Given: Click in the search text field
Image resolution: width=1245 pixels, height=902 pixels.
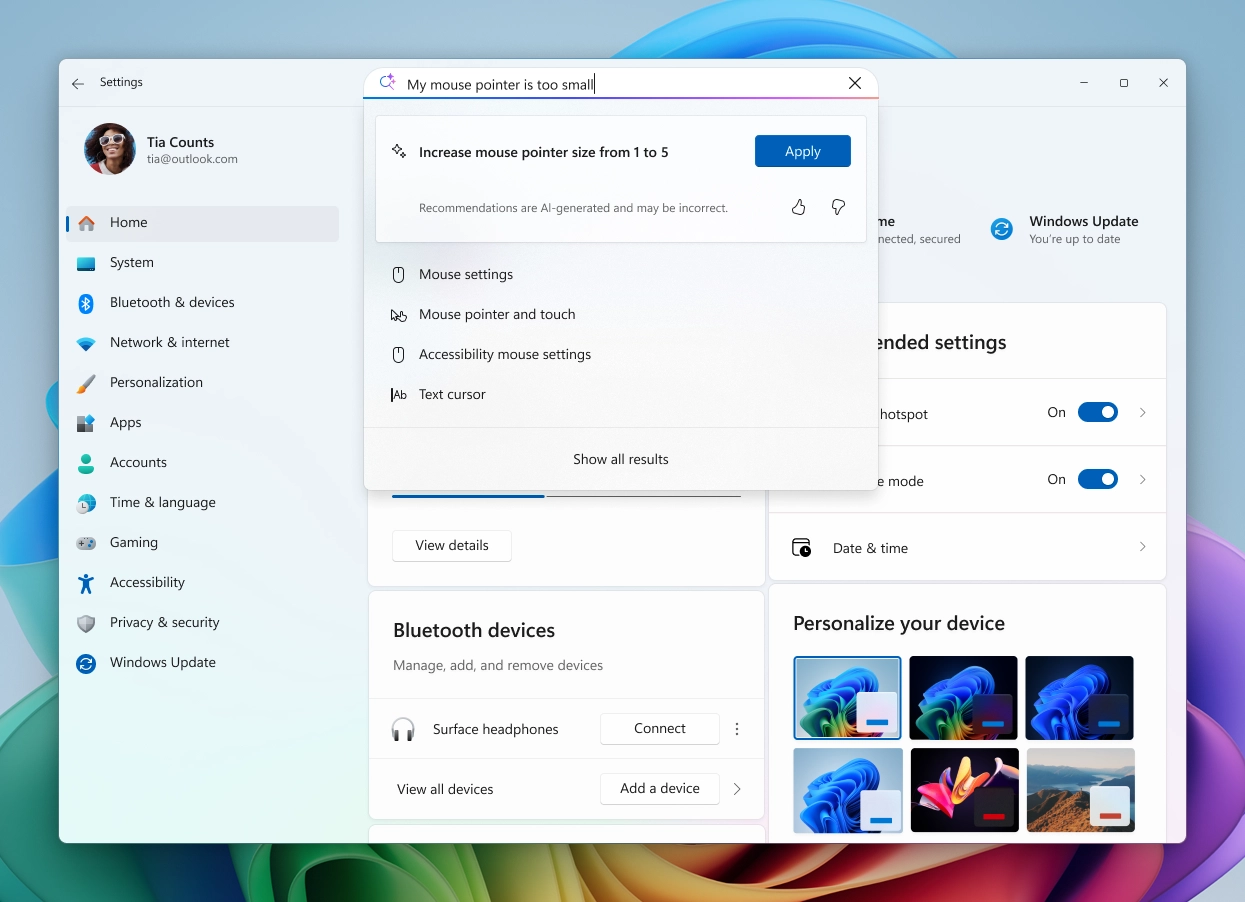Looking at the screenshot, I should coord(620,84).
